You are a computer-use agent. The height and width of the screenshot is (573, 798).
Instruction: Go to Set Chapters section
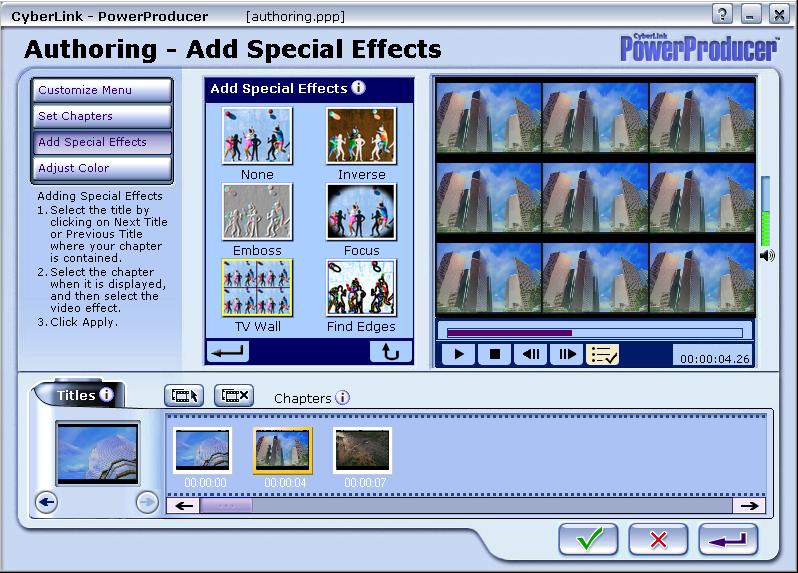point(101,116)
